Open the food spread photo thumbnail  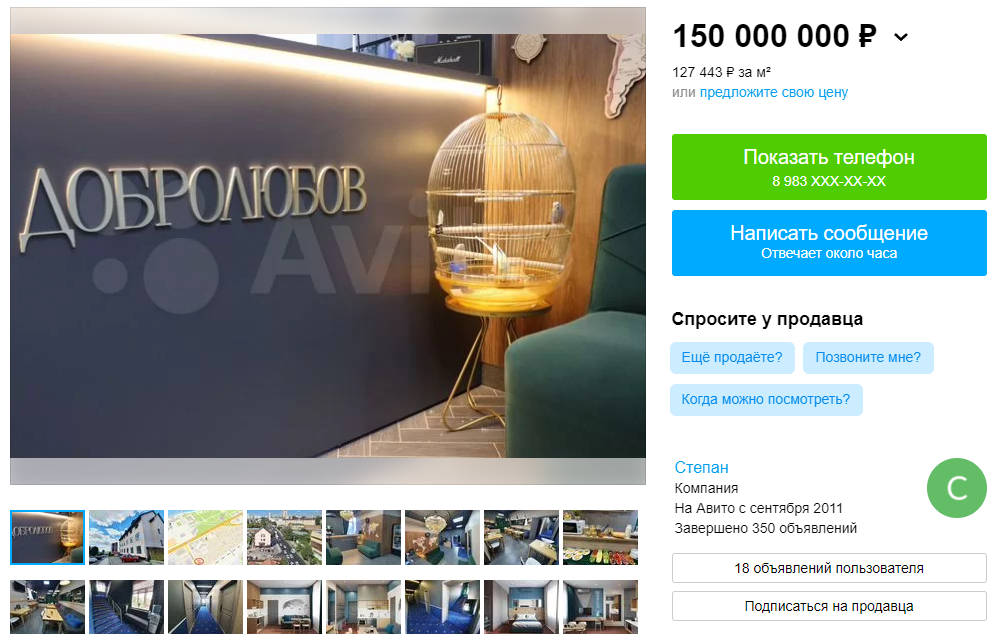[600, 537]
